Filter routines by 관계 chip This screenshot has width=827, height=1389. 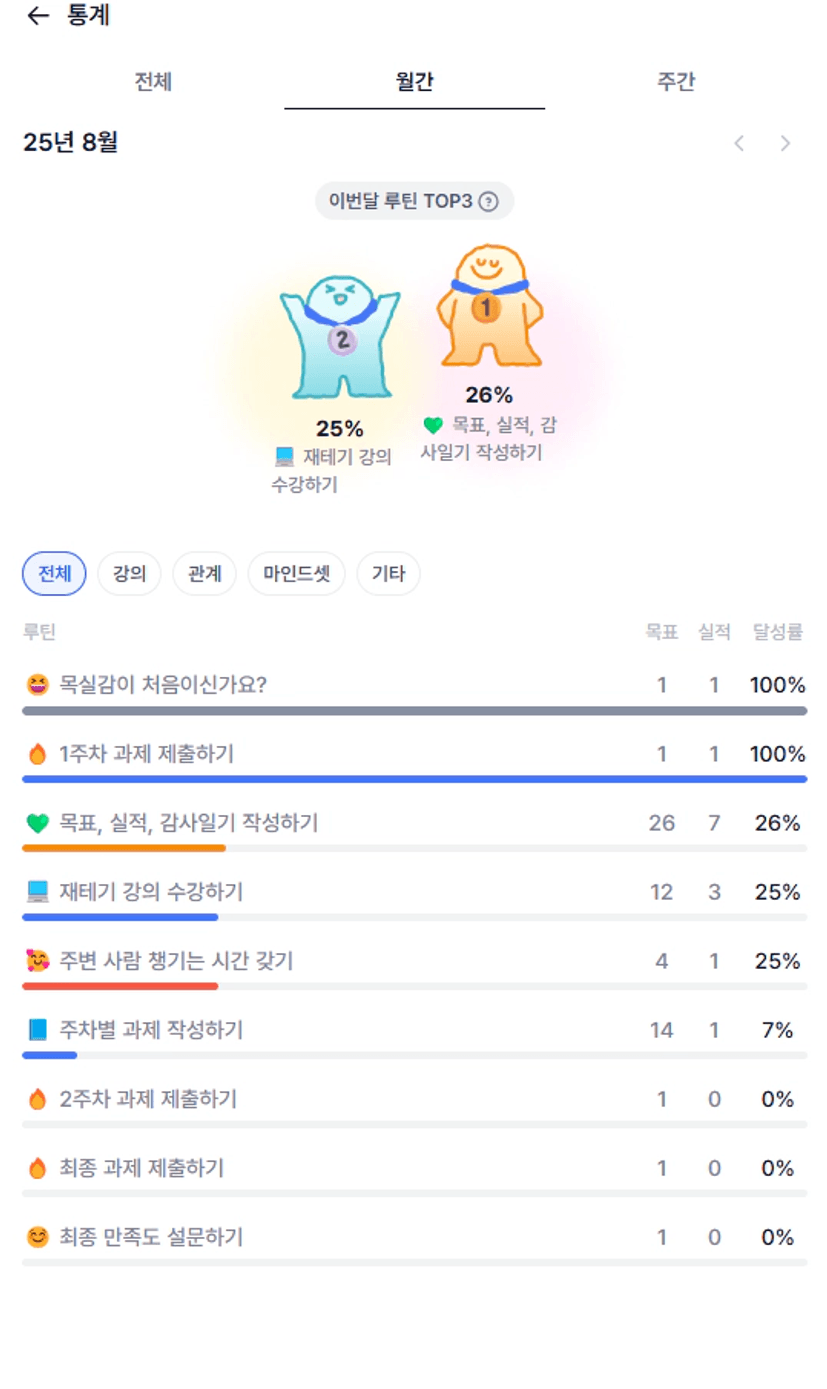coord(204,574)
